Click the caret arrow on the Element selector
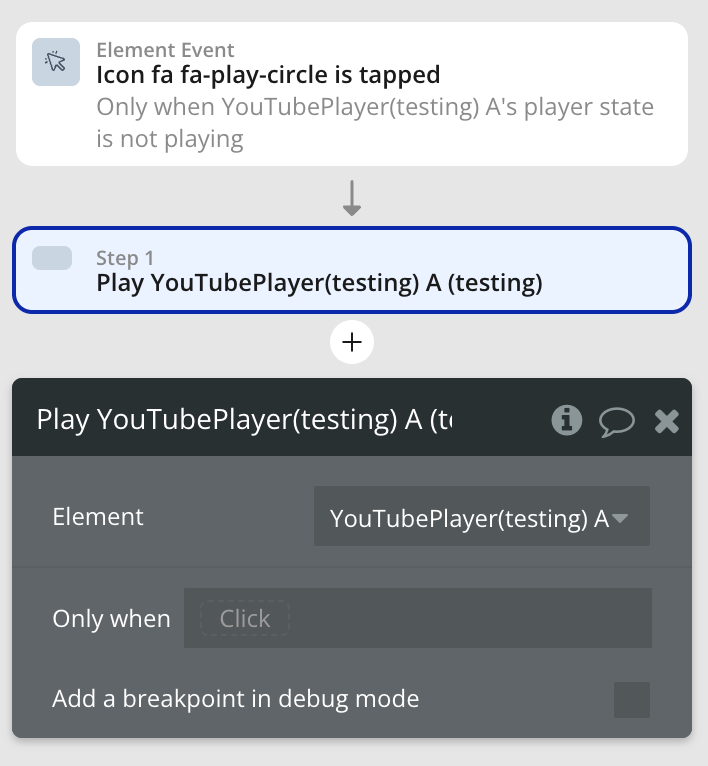Viewport: 708px width, 766px height. pyautogui.click(x=620, y=517)
